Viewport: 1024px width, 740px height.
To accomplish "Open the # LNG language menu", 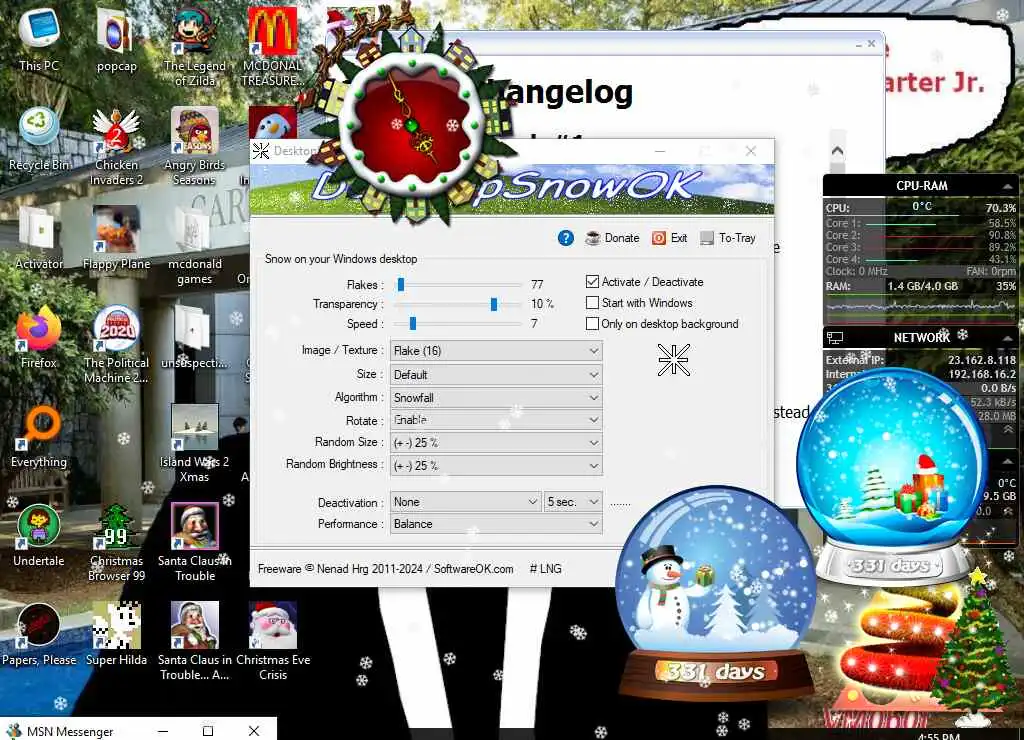I will click(x=545, y=569).
